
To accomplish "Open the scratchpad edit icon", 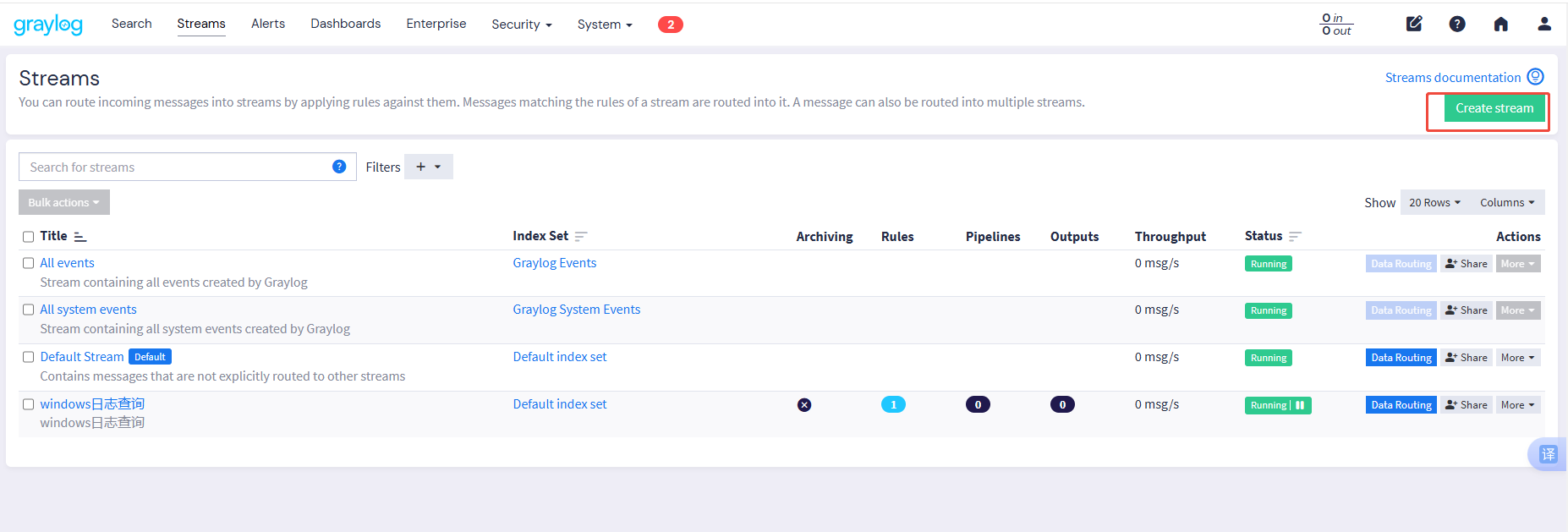I will (1414, 24).
